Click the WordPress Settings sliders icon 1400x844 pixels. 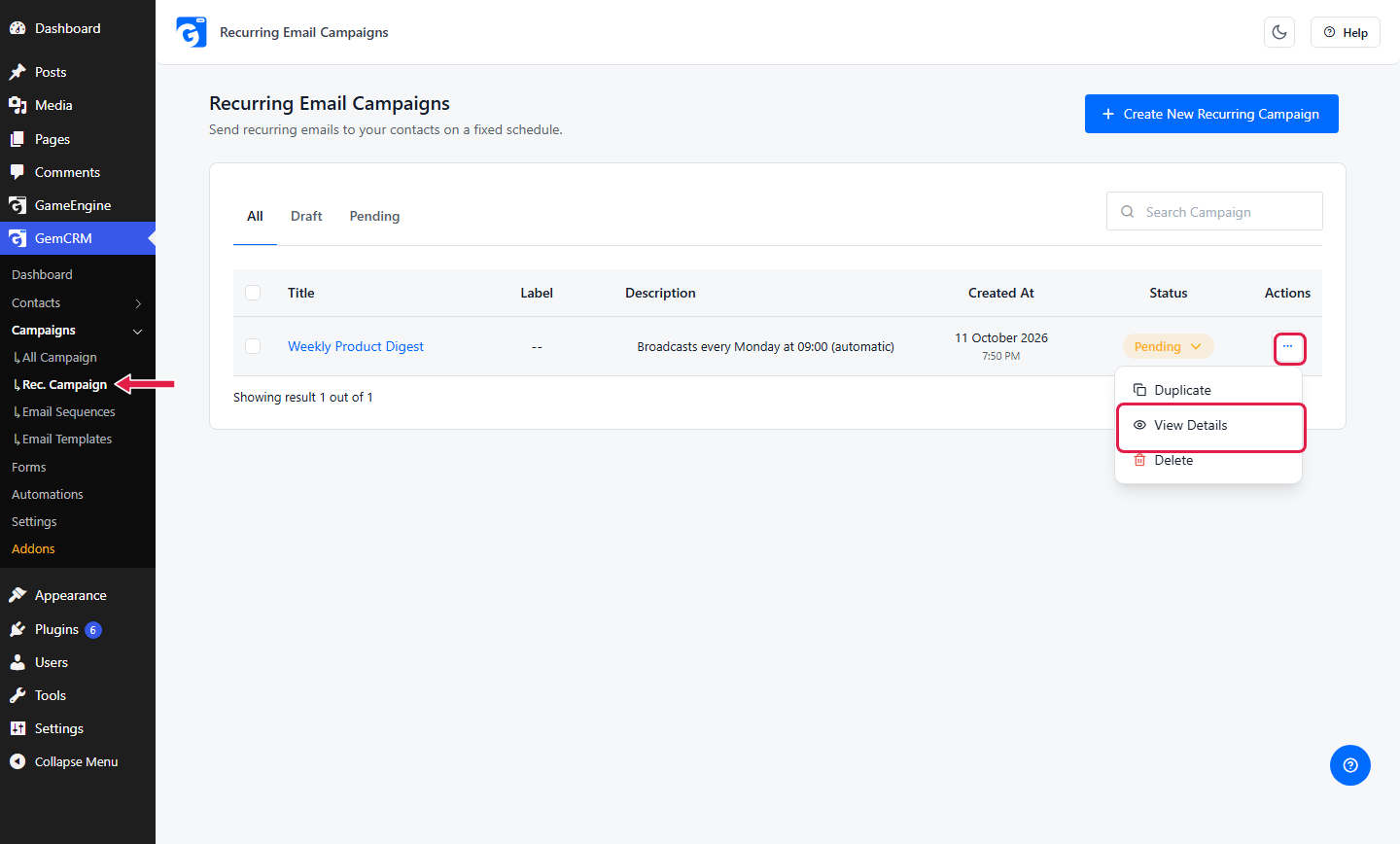click(x=17, y=728)
